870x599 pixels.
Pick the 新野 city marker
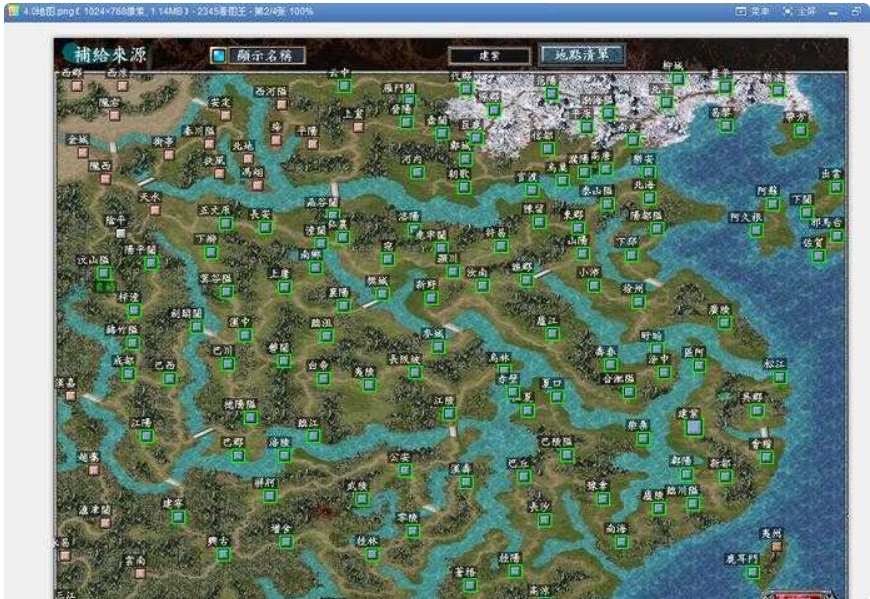coord(431,298)
